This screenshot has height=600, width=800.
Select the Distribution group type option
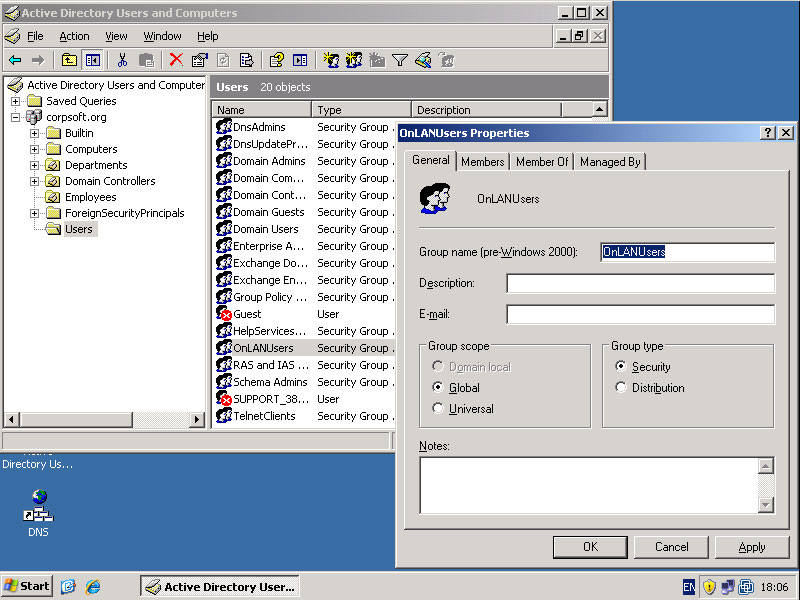click(x=621, y=388)
